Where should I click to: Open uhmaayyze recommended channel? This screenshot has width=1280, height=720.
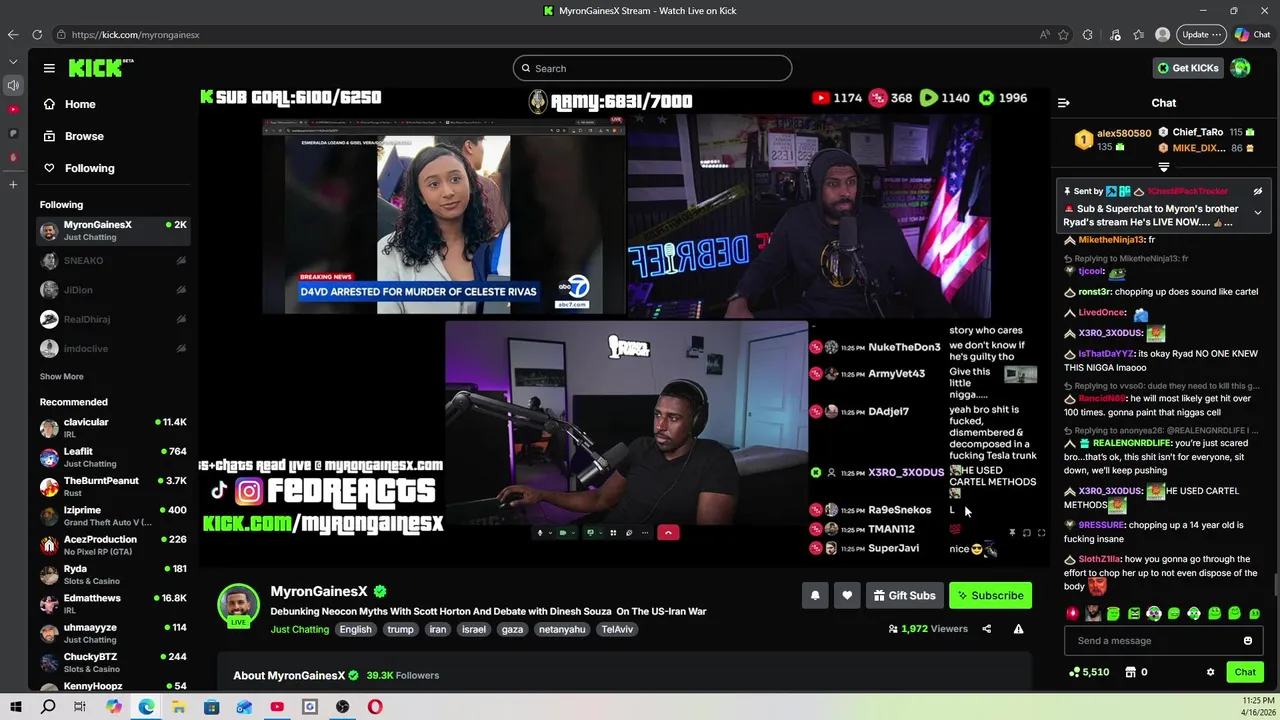tap(113, 633)
